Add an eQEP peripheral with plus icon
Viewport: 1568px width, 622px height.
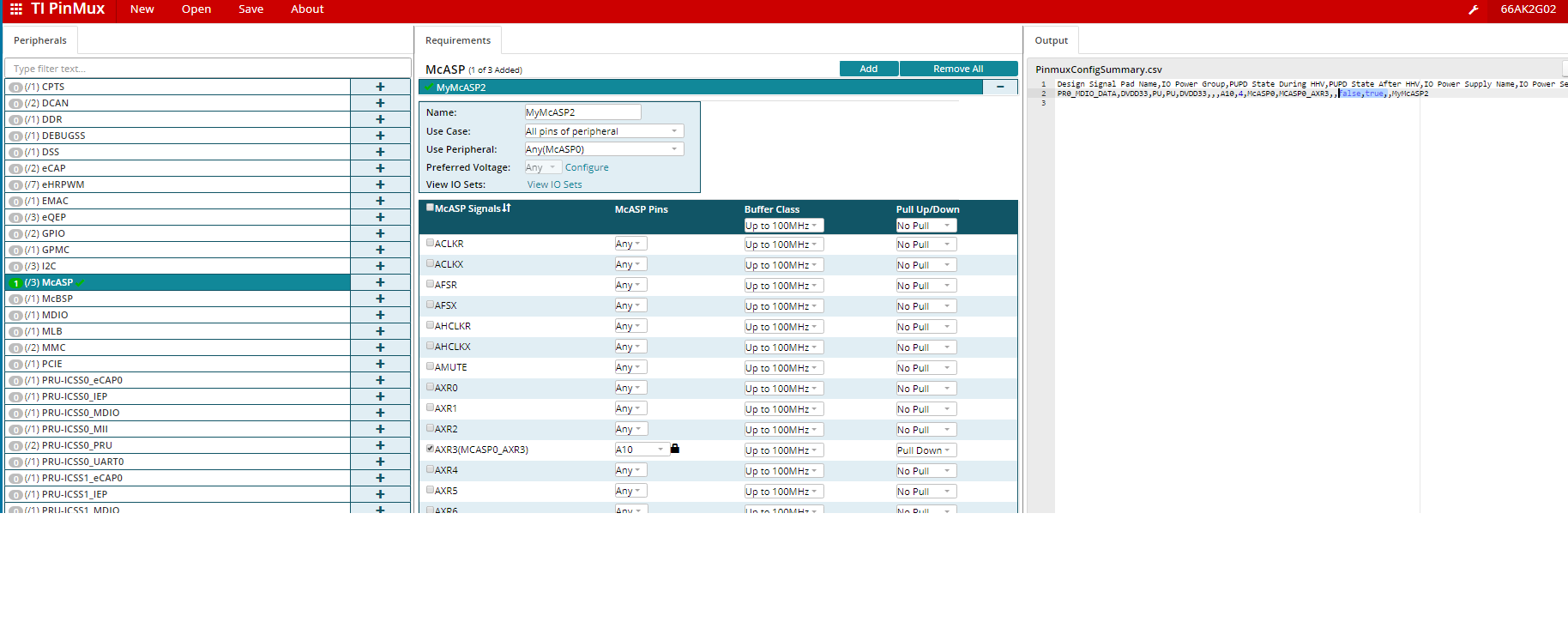380,217
